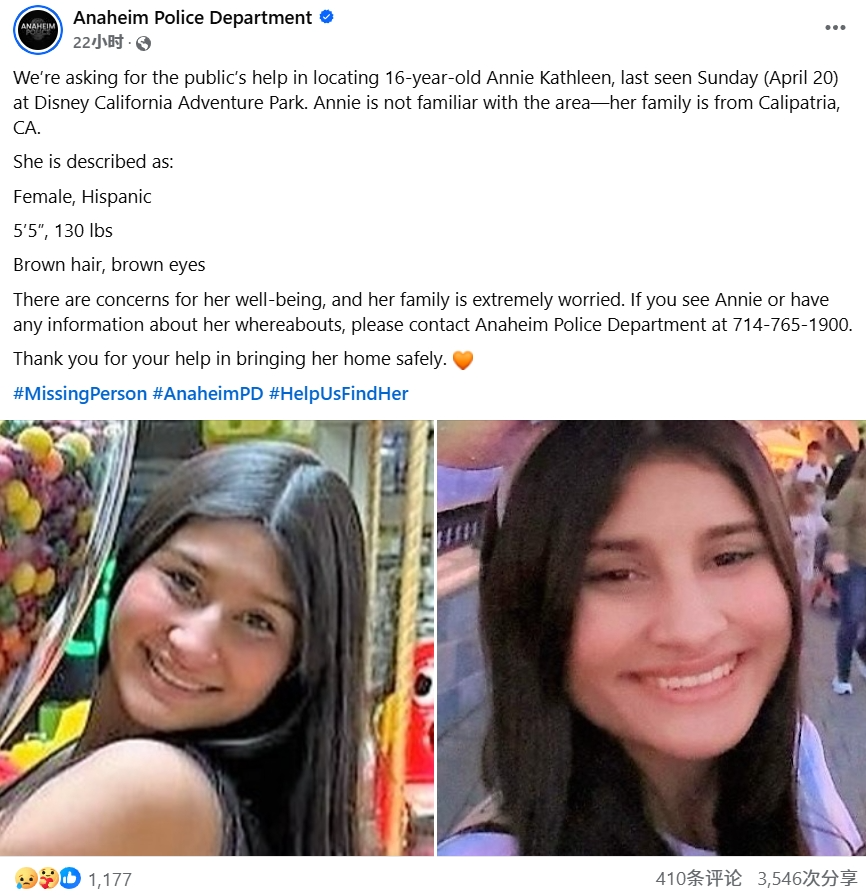Viewport: 866px width, 895px height.
Task: Open the 3,546 shares link
Action: tap(807, 878)
